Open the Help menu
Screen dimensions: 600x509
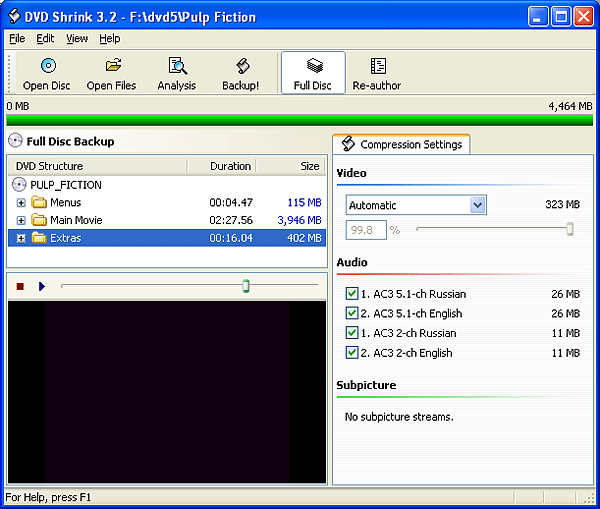pos(110,39)
